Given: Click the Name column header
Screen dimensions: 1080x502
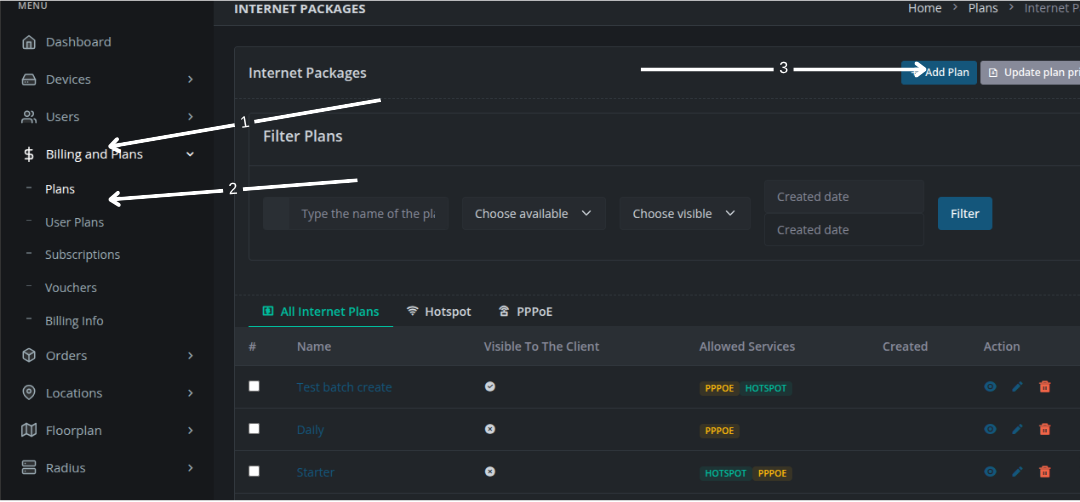Looking at the screenshot, I should coord(314,346).
